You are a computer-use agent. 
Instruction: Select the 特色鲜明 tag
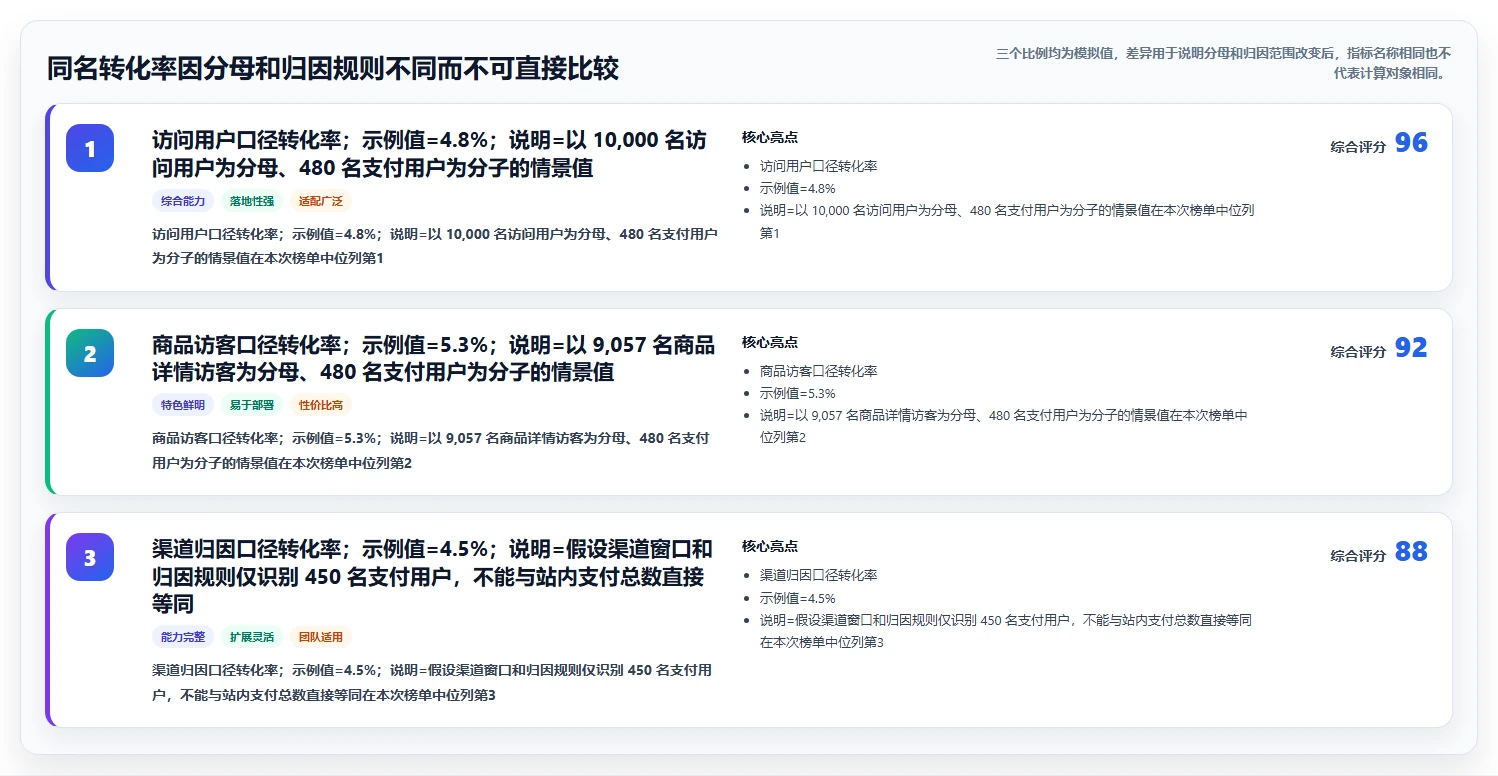click(183, 405)
